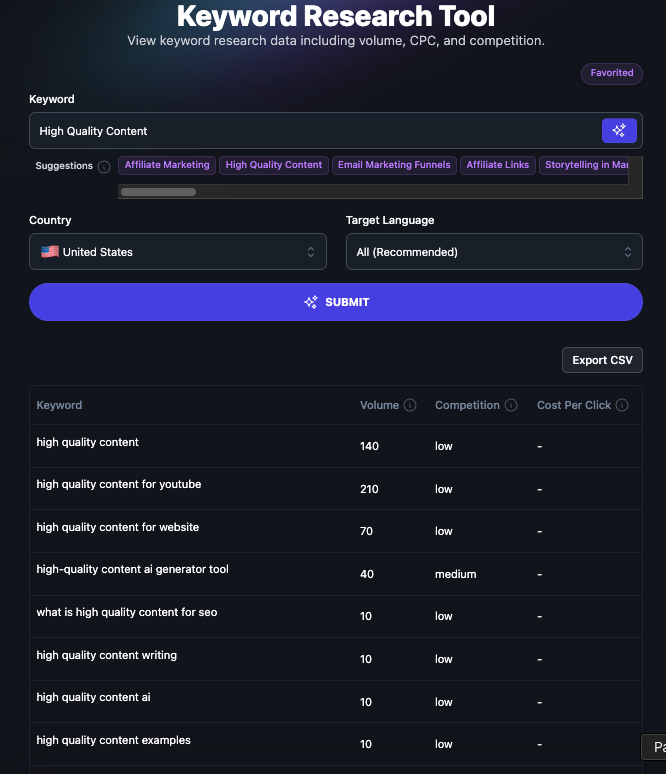Select the High Quality Content suggestion chip
This screenshot has width=666, height=774.
pyautogui.click(x=274, y=165)
